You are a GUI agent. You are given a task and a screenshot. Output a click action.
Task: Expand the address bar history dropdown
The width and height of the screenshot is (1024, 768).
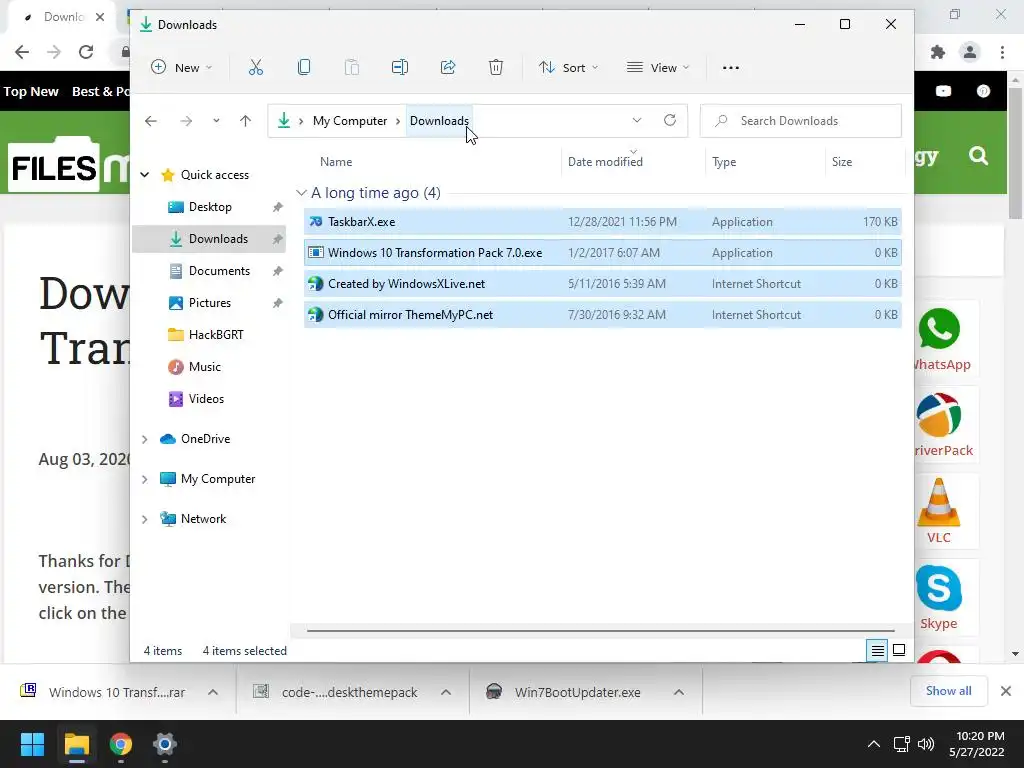tap(637, 120)
